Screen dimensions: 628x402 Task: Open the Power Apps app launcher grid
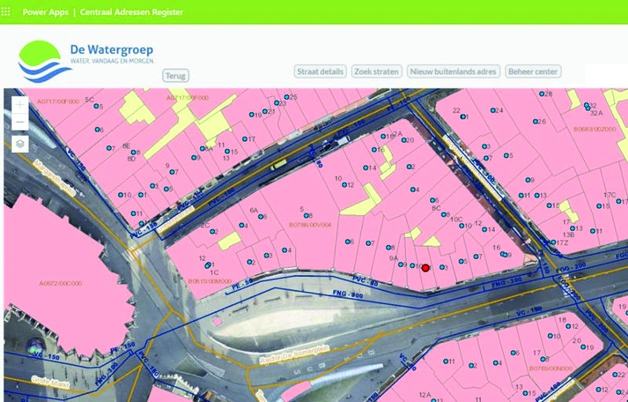(x=8, y=12)
